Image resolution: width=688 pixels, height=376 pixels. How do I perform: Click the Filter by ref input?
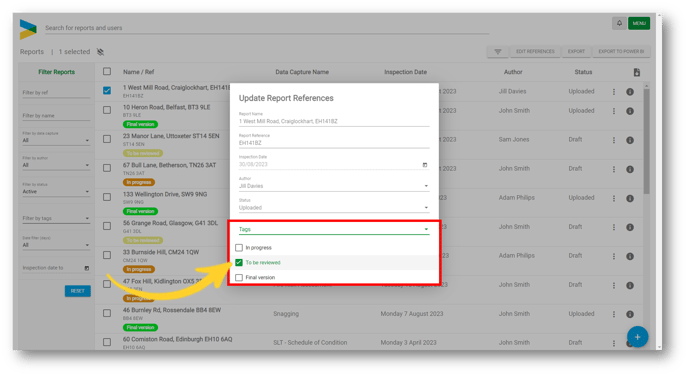[56, 93]
